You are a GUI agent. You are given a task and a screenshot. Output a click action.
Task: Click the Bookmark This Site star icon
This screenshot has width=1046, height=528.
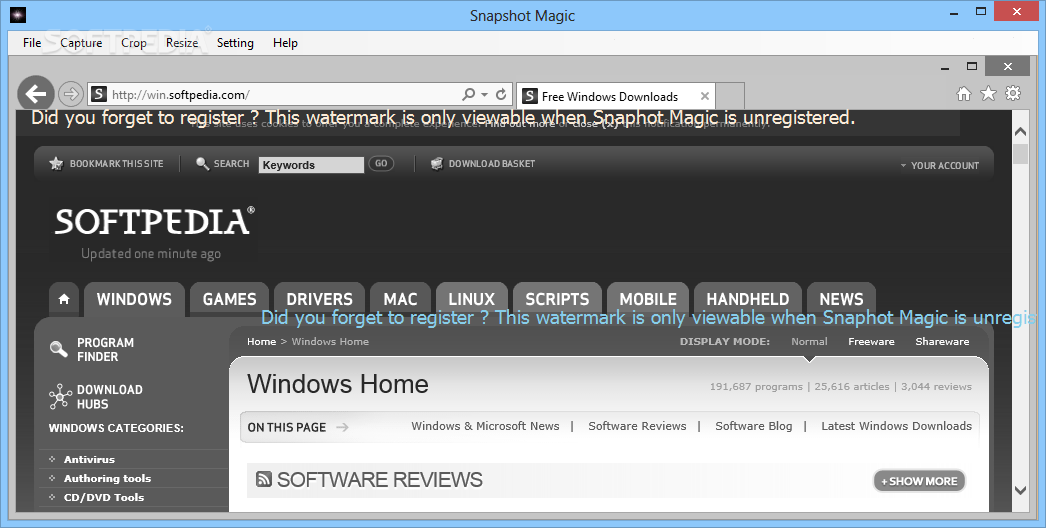[x=56, y=164]
